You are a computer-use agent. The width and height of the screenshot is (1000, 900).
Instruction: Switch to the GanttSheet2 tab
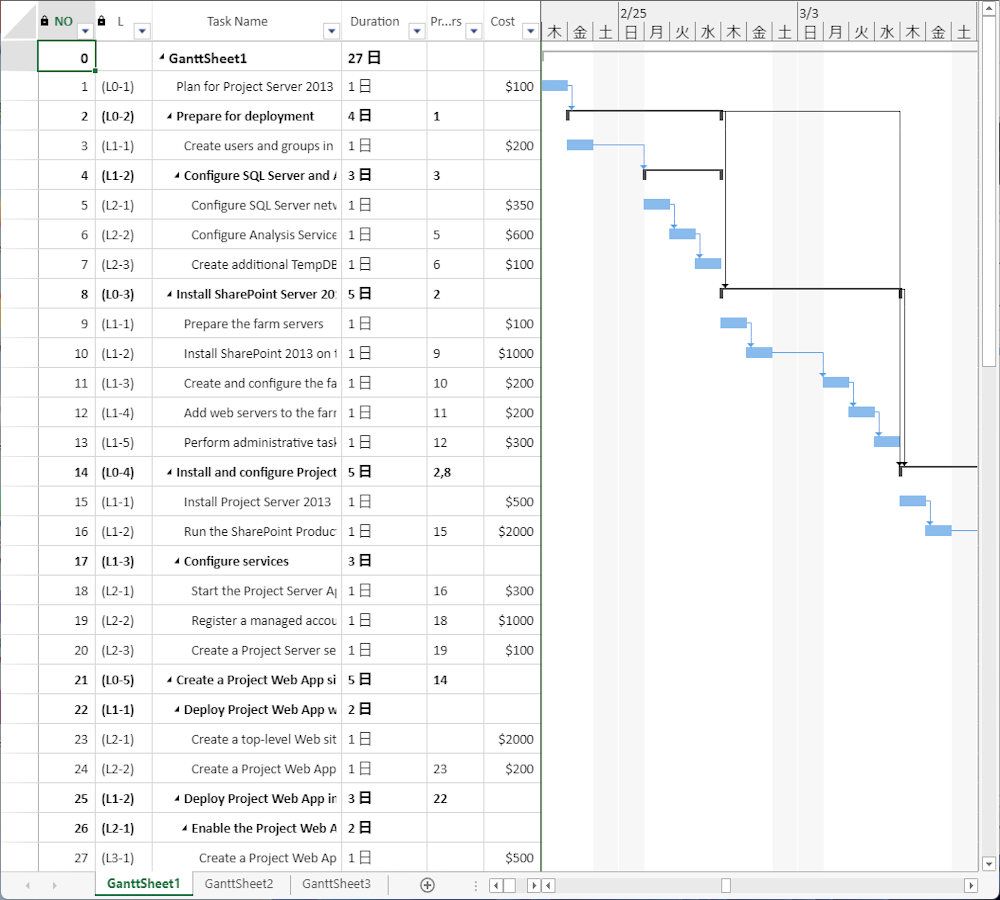[x=239, y=884]
